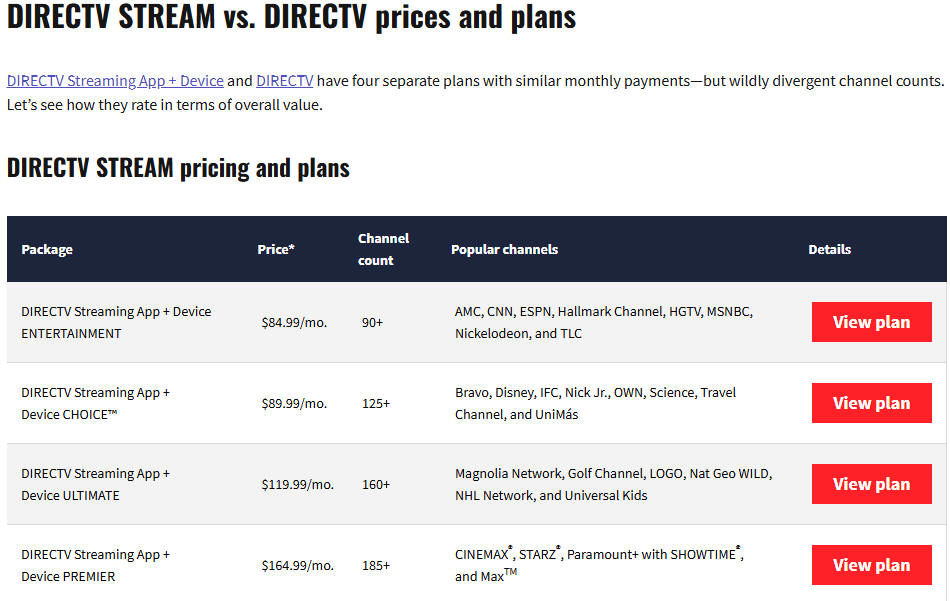Select the Popular channels column header
The image size is (950, 601).
(x=505, y=250)
